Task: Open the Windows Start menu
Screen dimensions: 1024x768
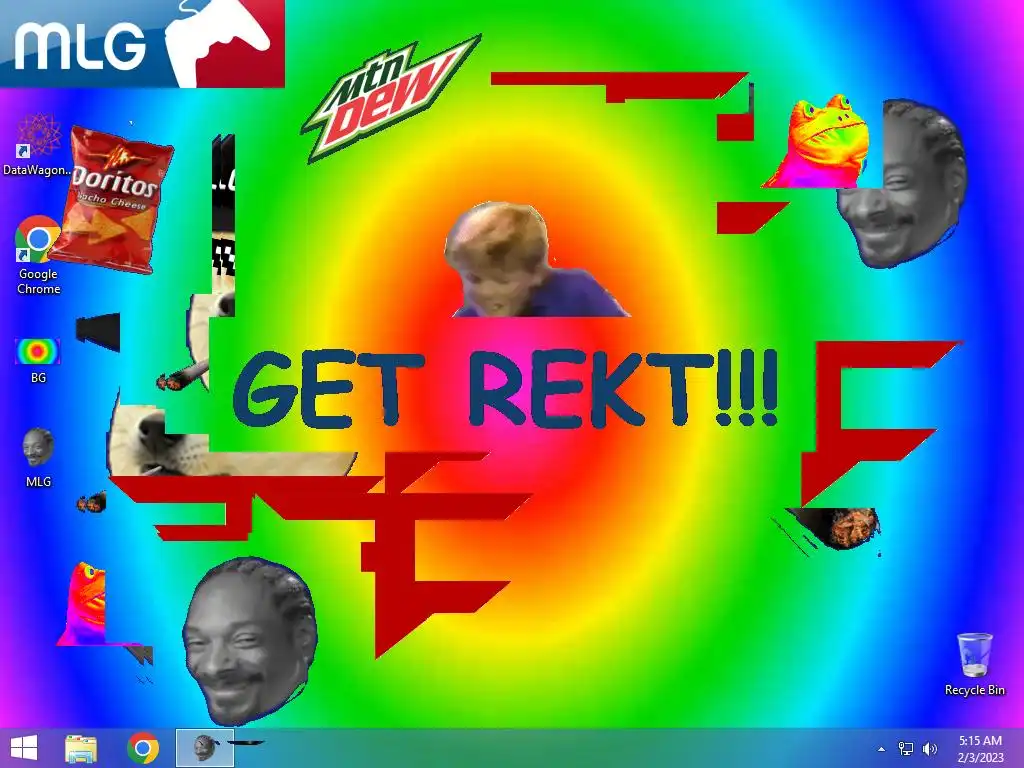Action: (24, 748)
